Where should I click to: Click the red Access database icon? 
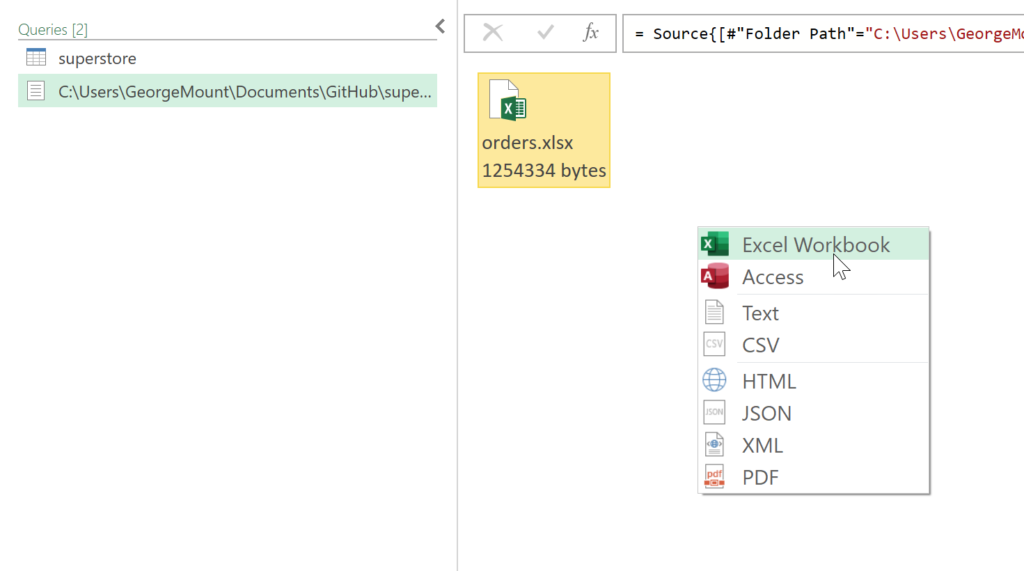714,277
